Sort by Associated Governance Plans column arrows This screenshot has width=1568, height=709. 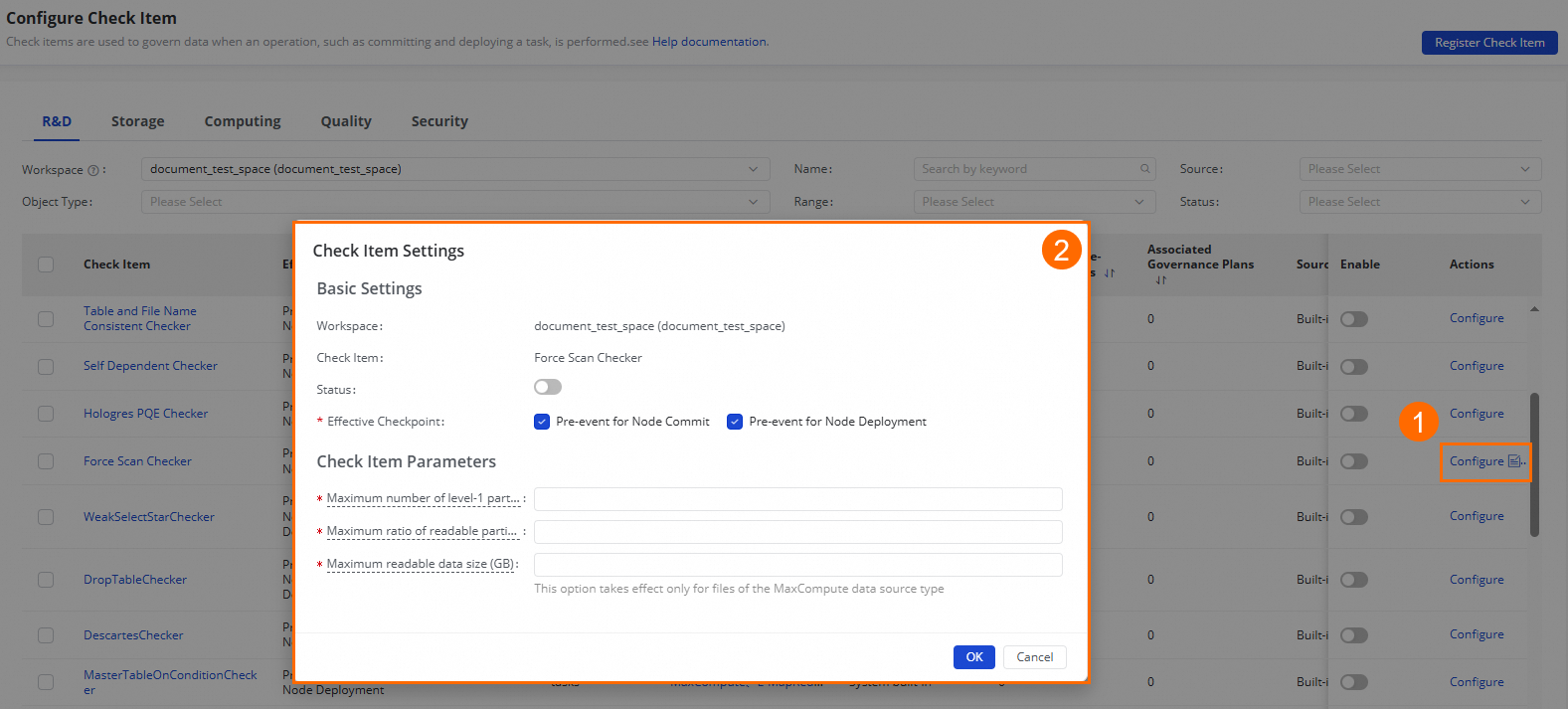point(1160,280)
